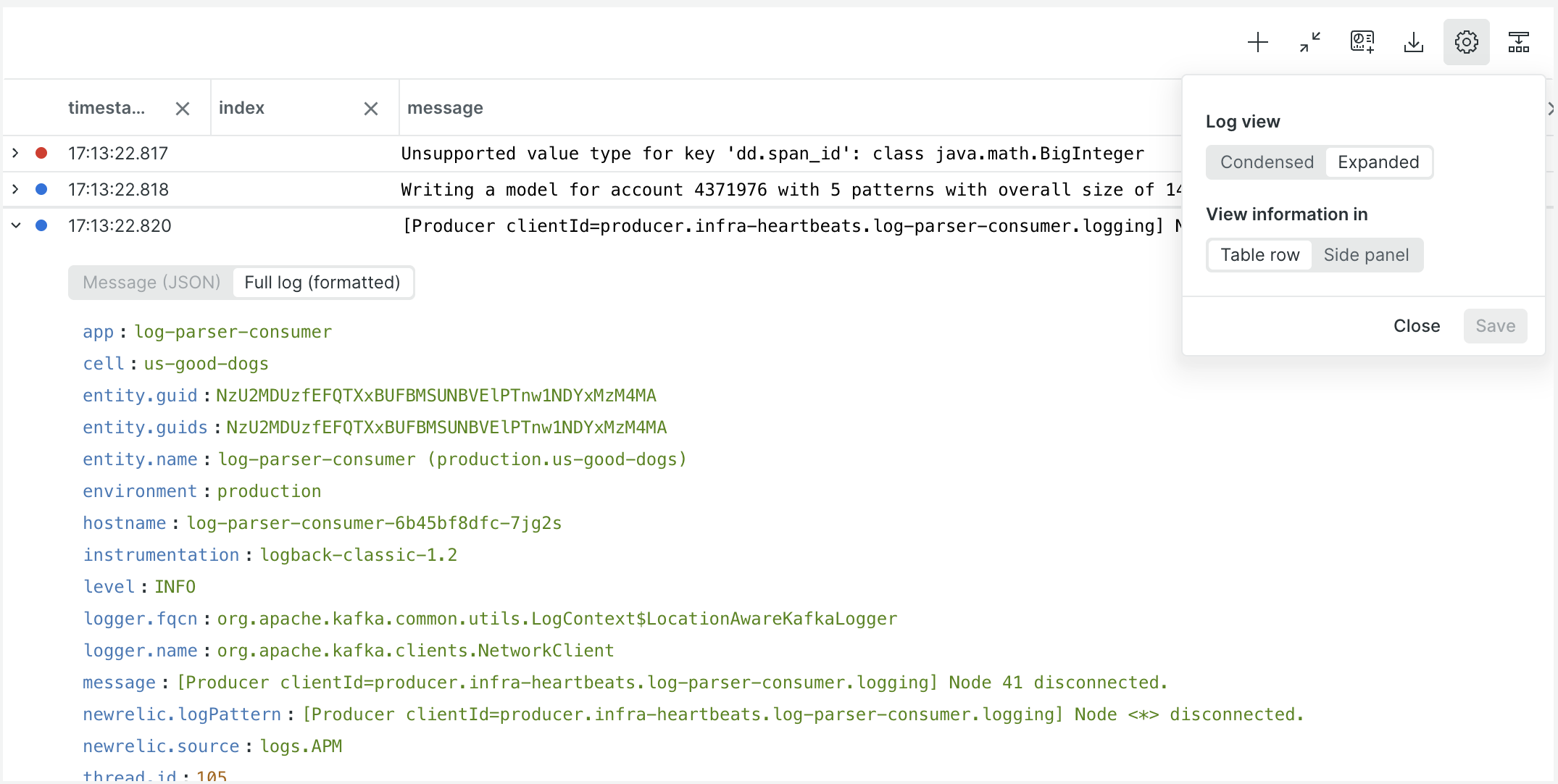Screen dimensions: 1558x784
Task: Collapse the 17:13:22.820 log entry
Action: coord(15,225)
